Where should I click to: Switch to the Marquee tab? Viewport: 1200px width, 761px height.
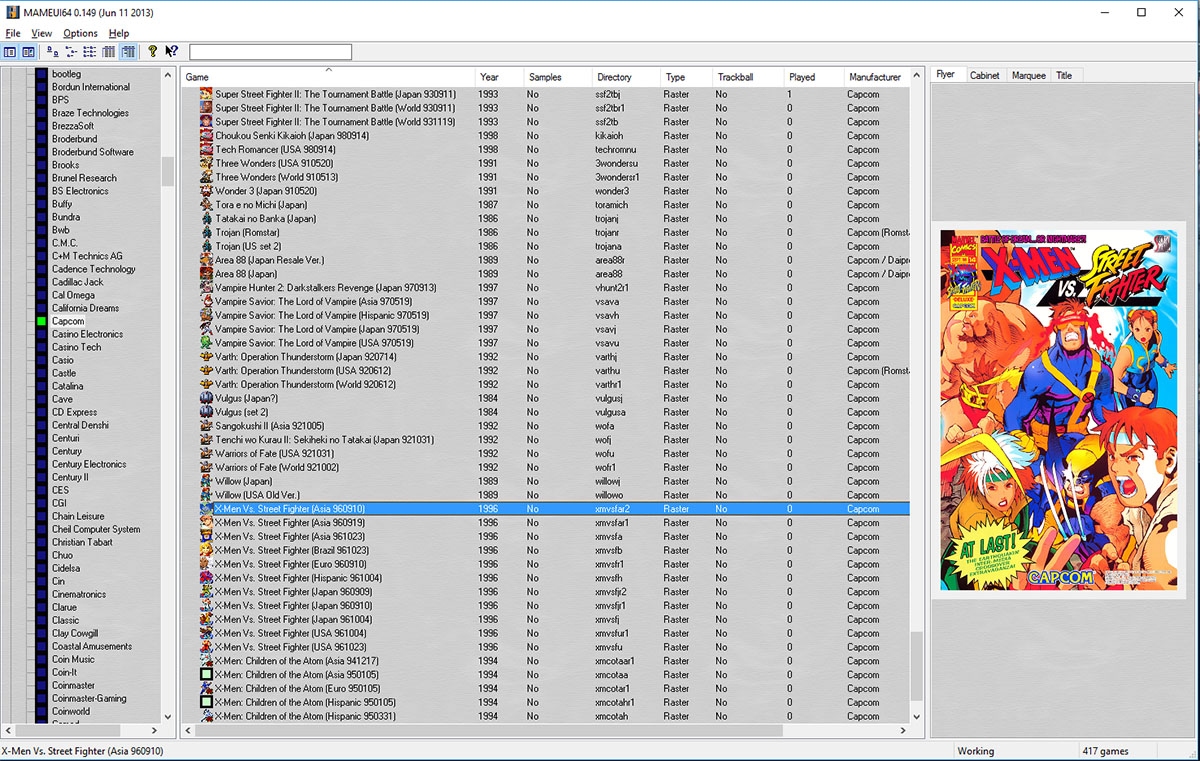pos(1029,75)
